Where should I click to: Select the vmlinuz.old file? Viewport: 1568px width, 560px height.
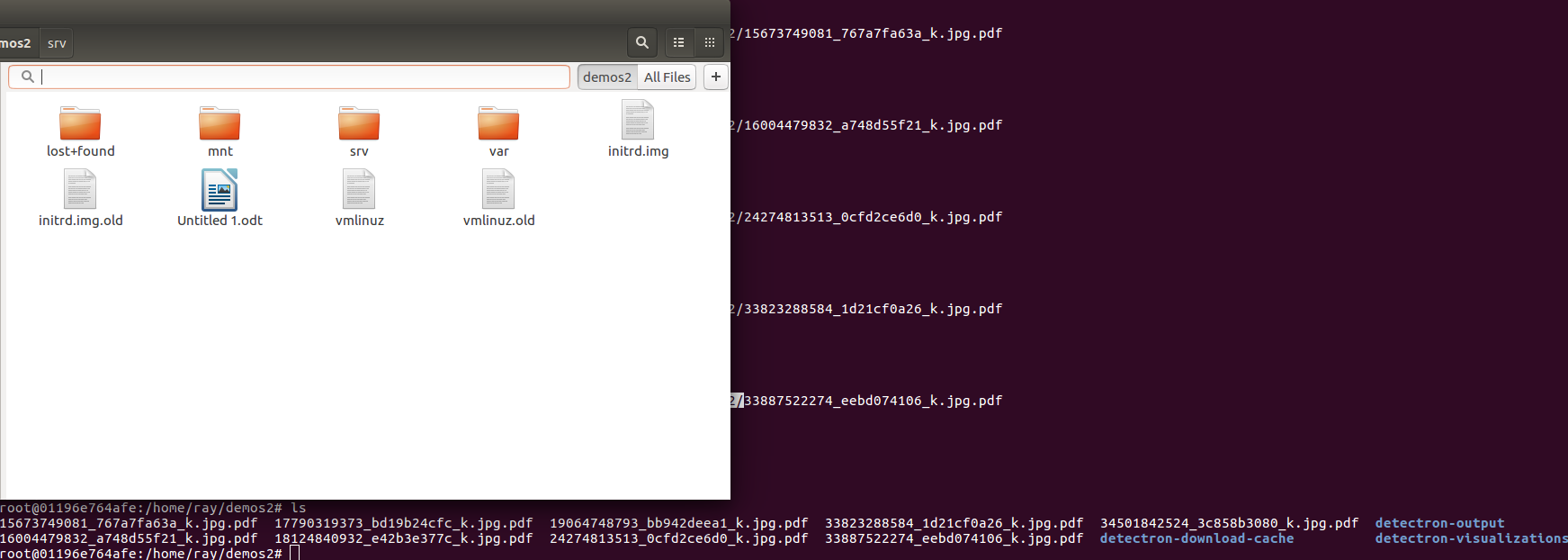click(498, 199)
